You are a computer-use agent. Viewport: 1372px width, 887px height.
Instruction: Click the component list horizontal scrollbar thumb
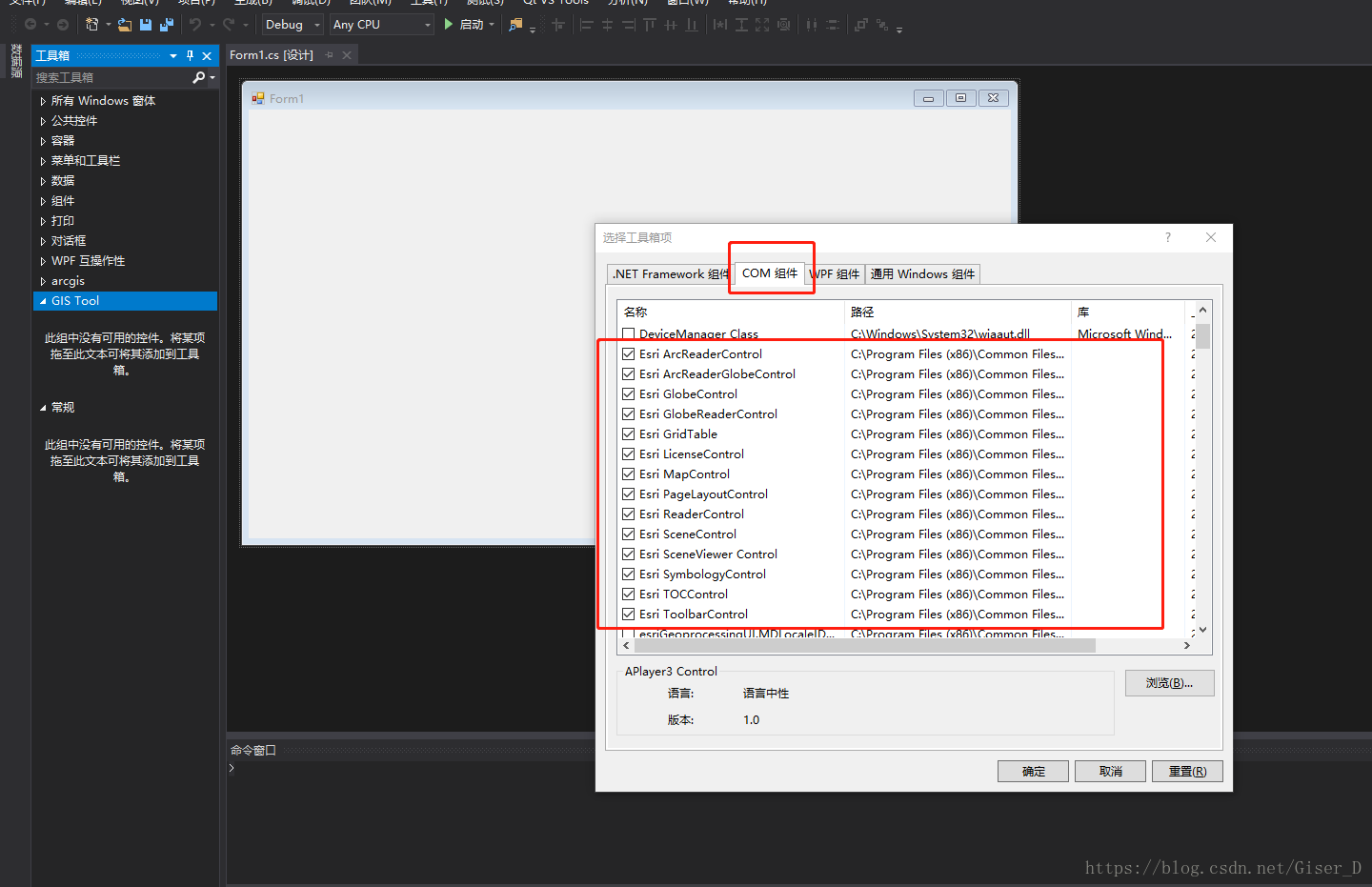[x=864, y=646]
